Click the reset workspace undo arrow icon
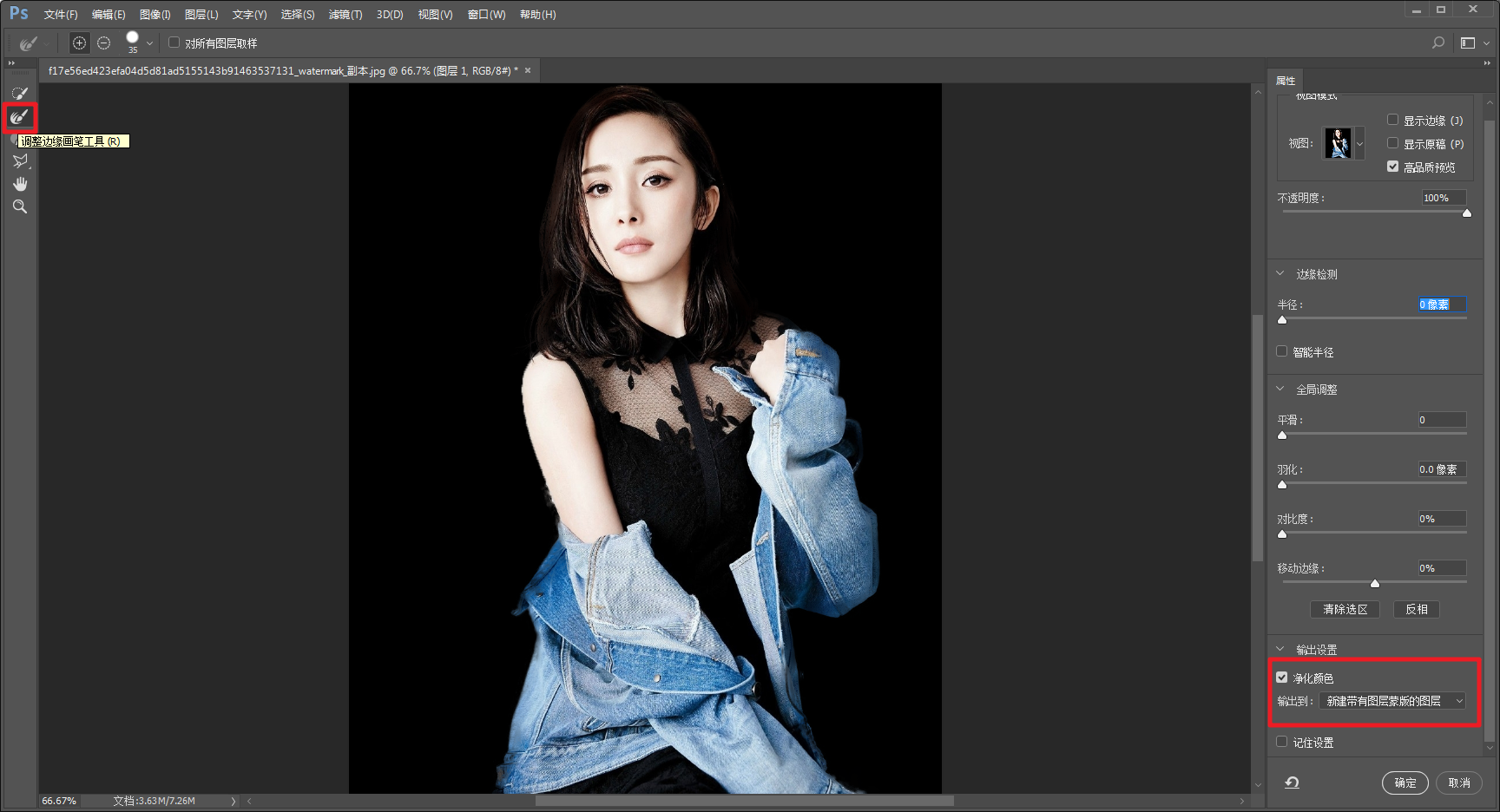Image resolution: width=1500 pixels, height=812 pixels. [1292, 783]
